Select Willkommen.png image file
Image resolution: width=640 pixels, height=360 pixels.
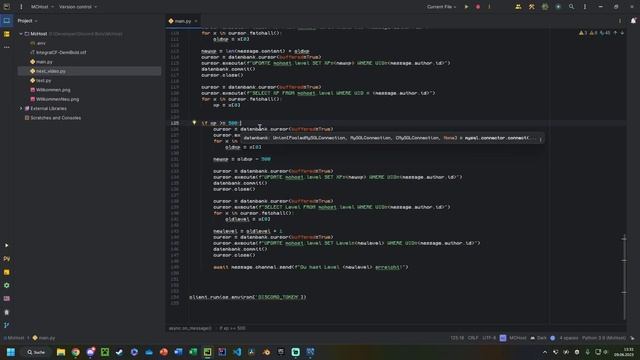point(50,90)
